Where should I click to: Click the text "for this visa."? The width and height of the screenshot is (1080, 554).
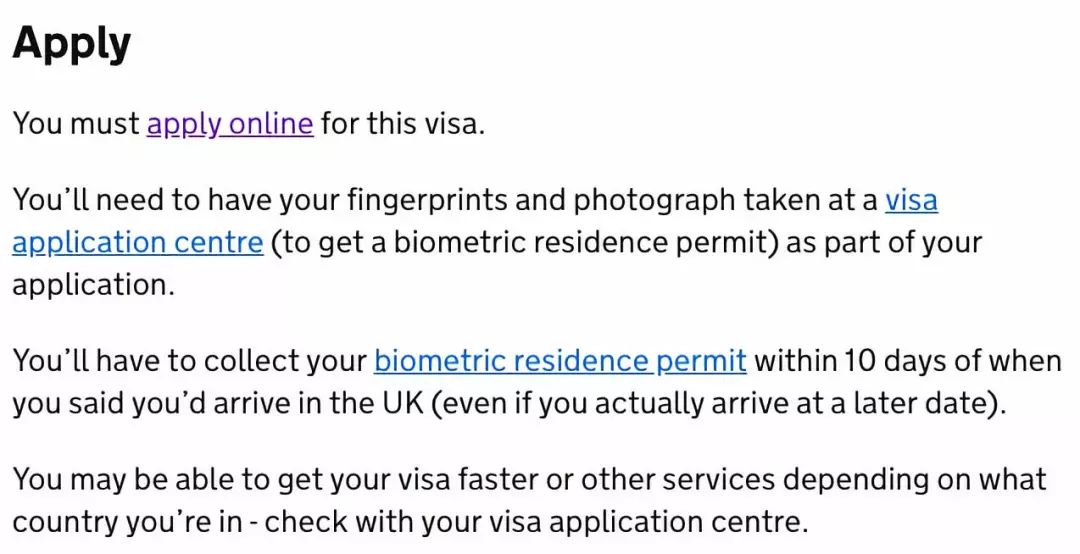(402, 124)
